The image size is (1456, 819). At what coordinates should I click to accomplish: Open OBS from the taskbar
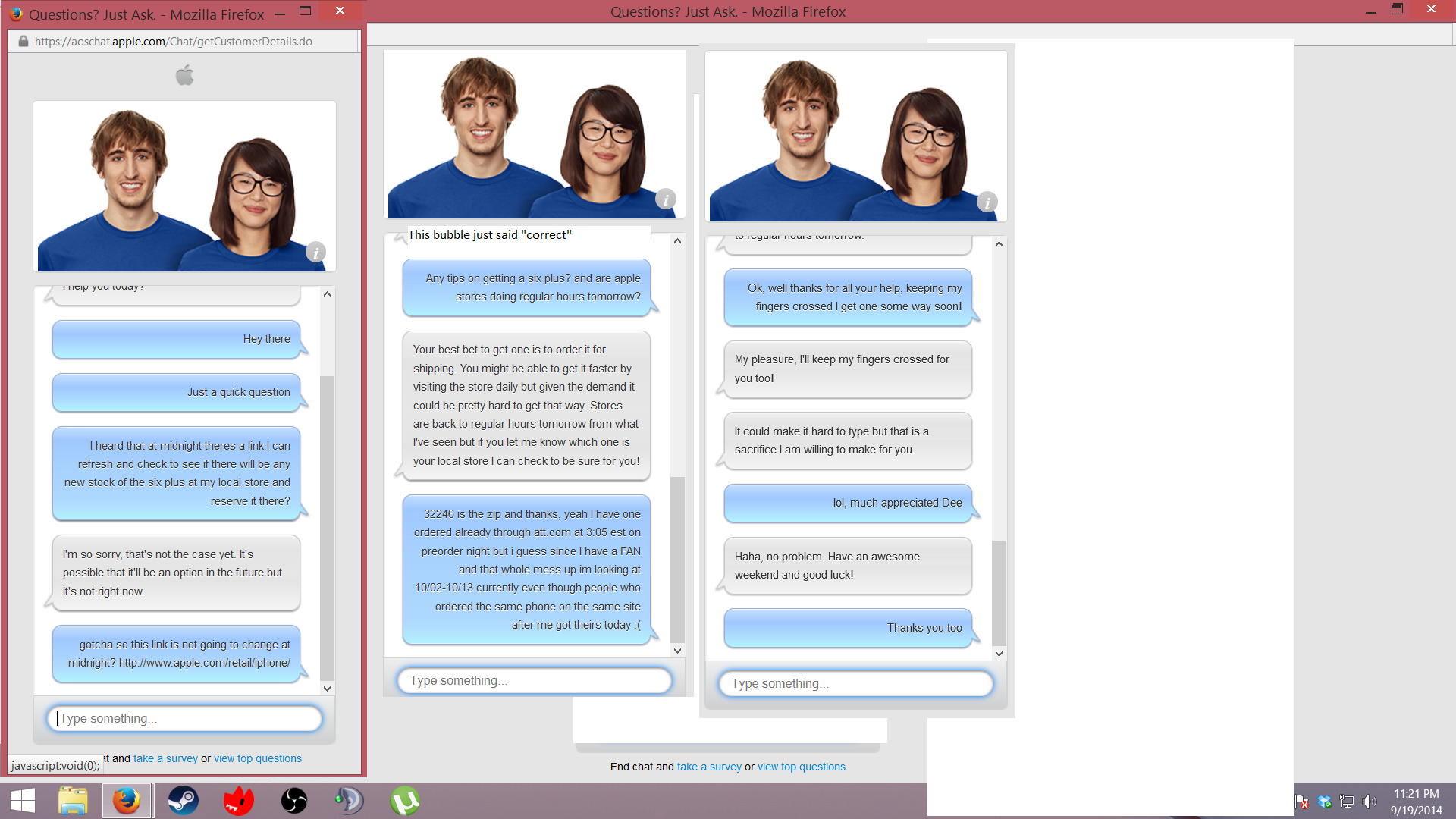pos(293,801)
